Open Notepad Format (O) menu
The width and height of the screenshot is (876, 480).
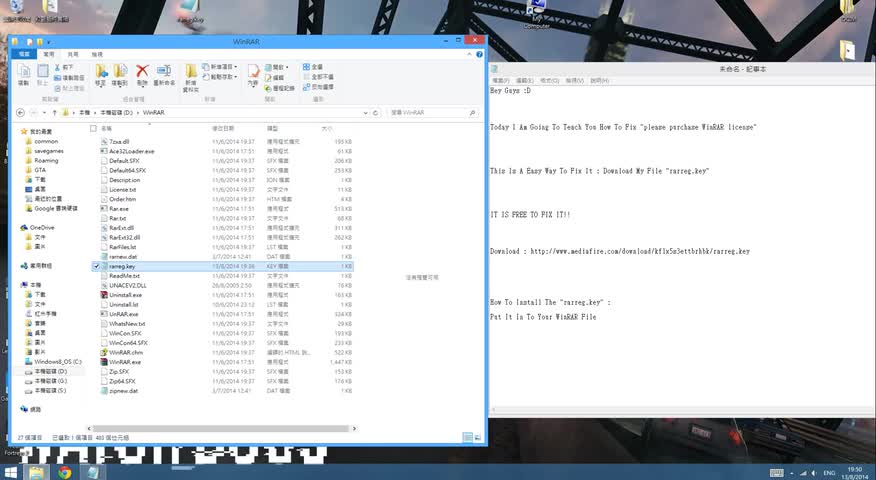(x=549, y=80)
